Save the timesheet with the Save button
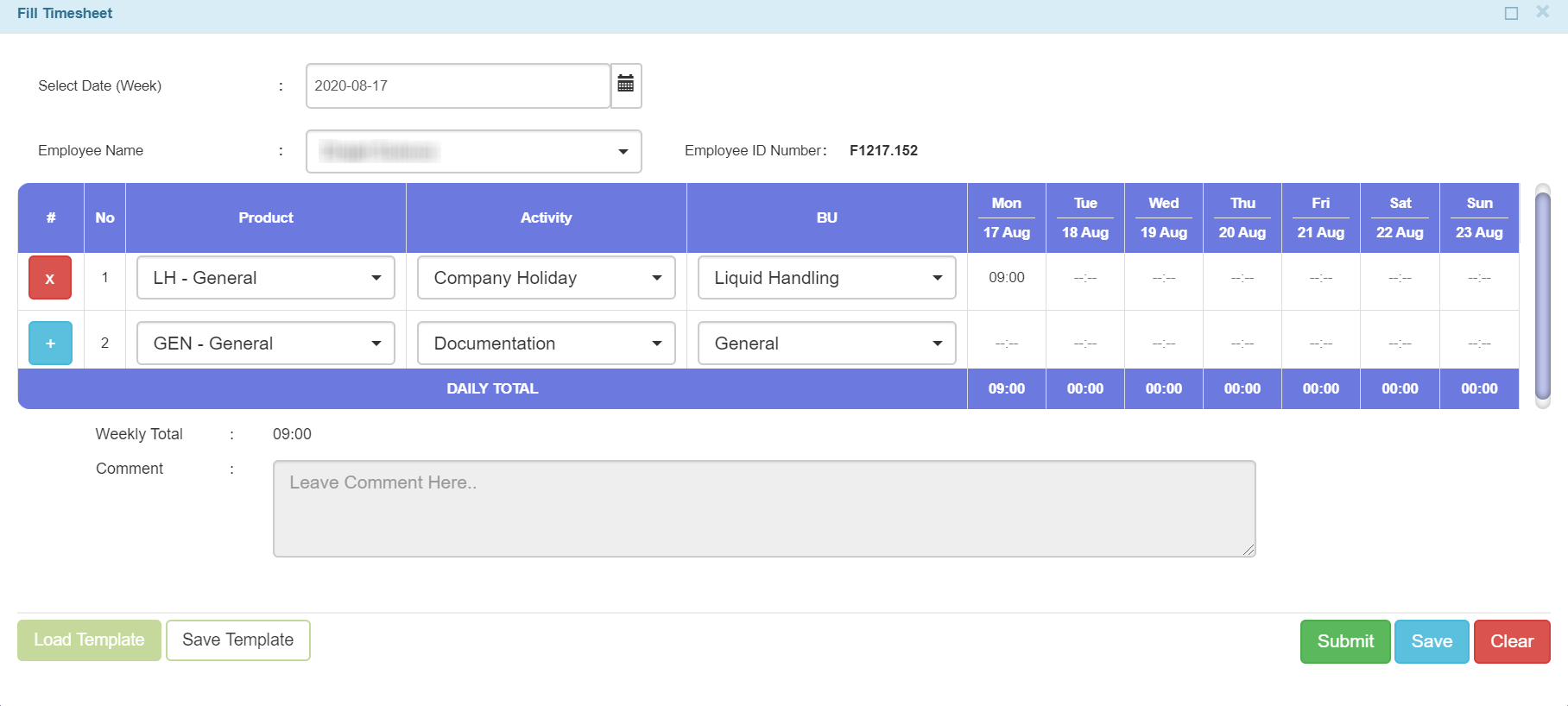 click(1431, 641)
